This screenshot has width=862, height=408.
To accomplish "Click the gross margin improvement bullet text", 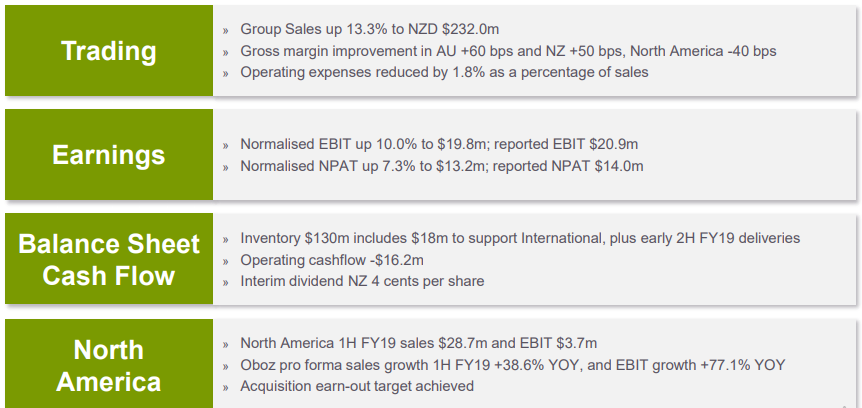I will point(508,51).
